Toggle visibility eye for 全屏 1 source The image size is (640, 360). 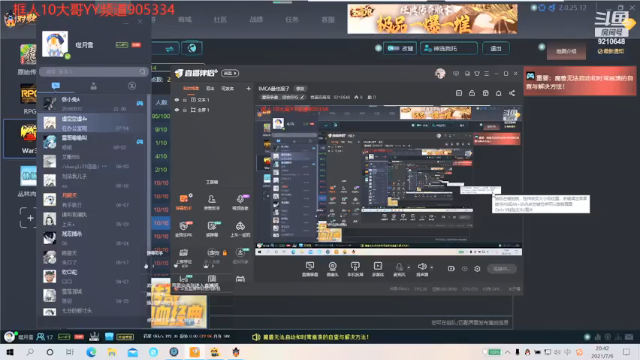tap(177, 110)
